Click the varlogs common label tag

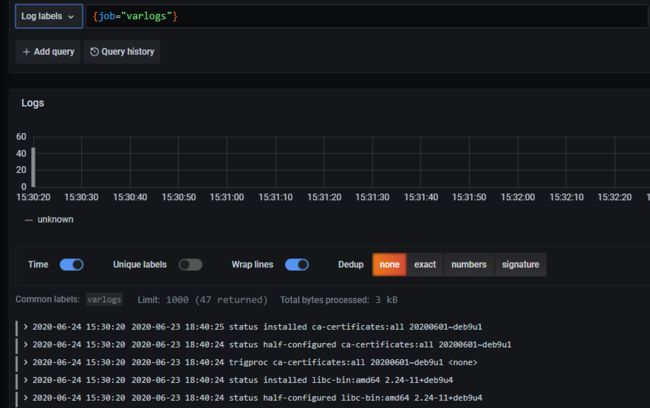coord(104,299)
